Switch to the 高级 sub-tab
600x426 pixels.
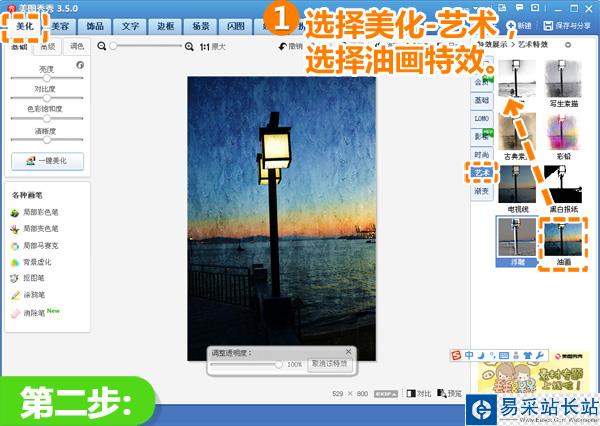[x=48, y=46]
